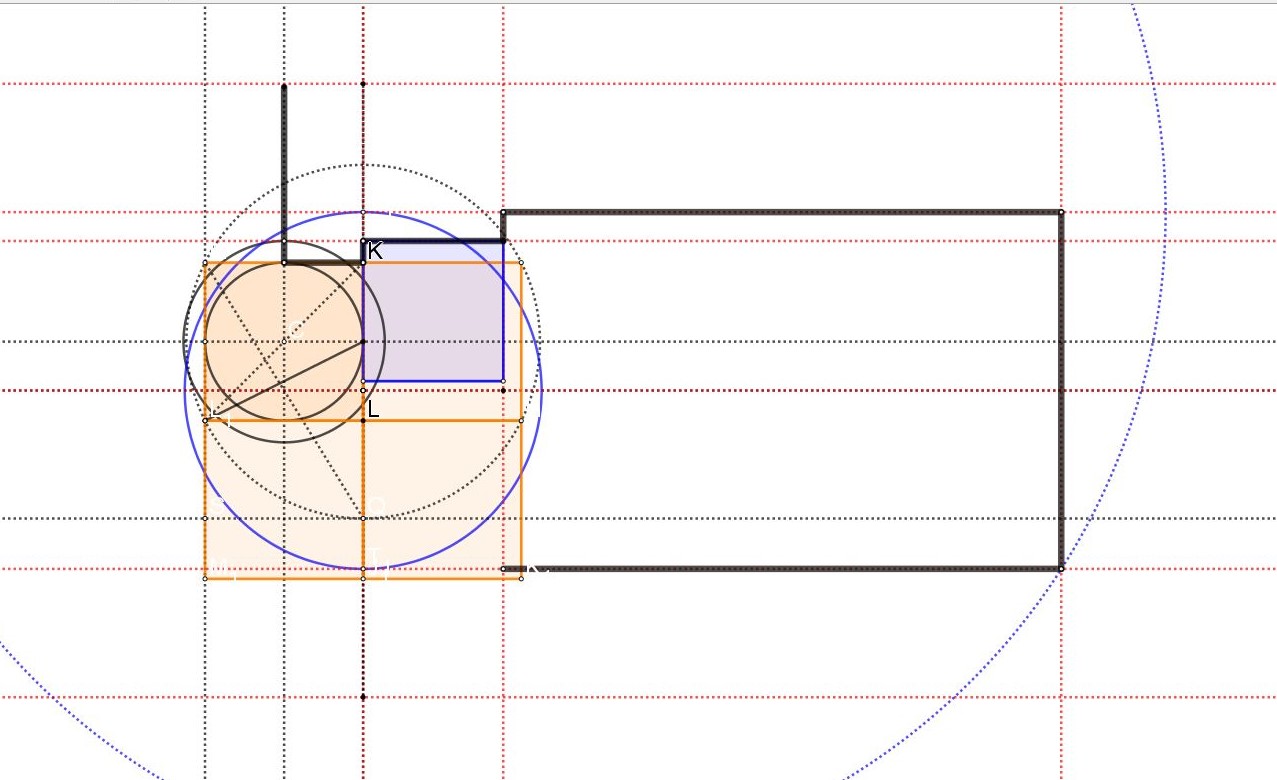Select top-left corner of the orange square
The image size is (1277, 780).
[x=205, y=263]
